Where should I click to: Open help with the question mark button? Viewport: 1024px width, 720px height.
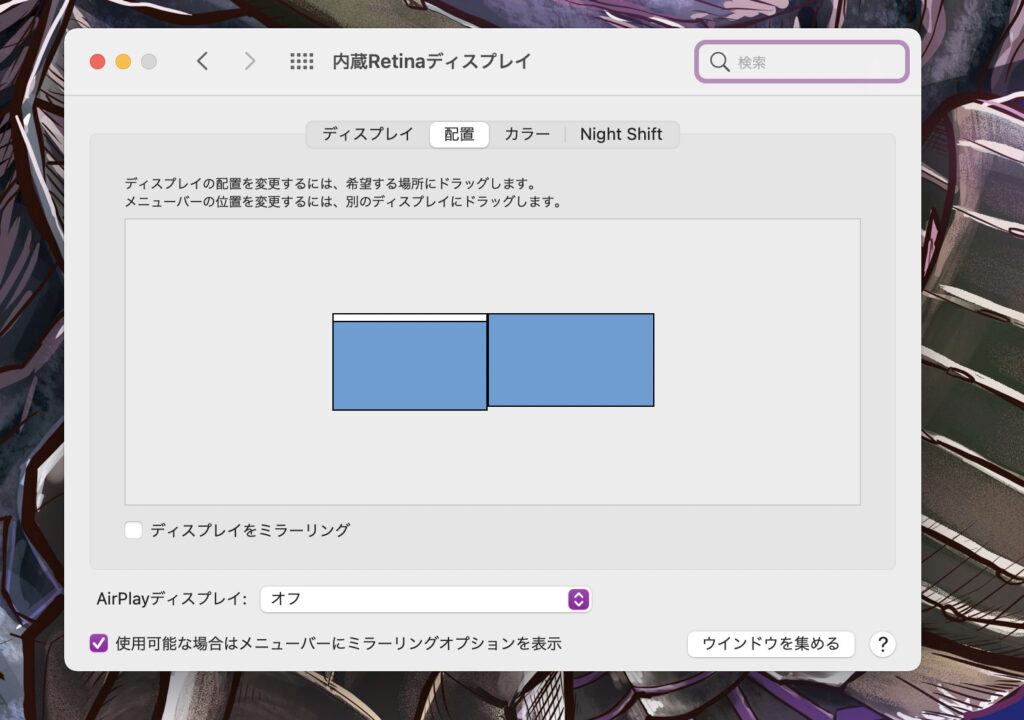[882, 644]
